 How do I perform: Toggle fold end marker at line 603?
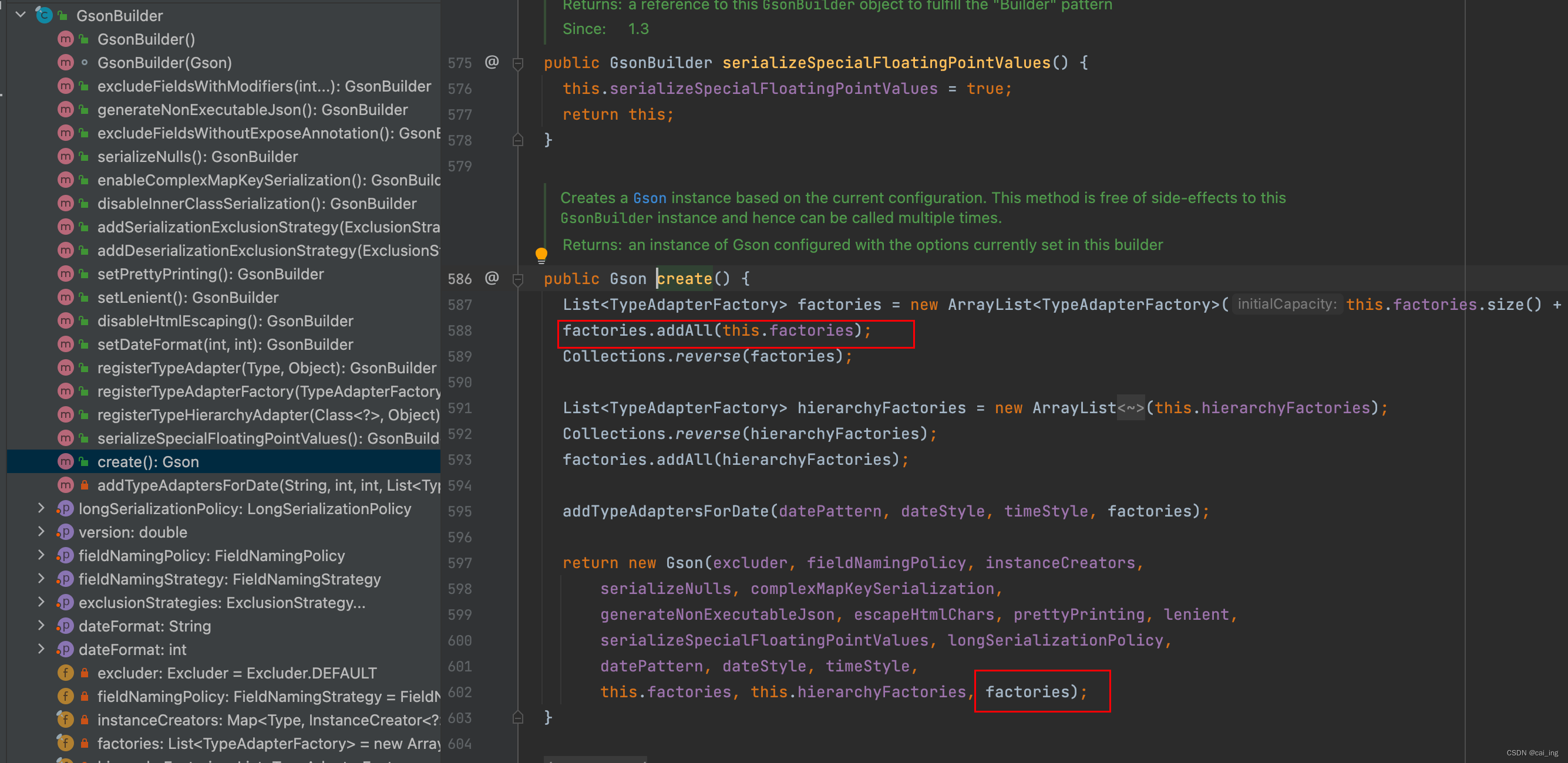[518, 717]
